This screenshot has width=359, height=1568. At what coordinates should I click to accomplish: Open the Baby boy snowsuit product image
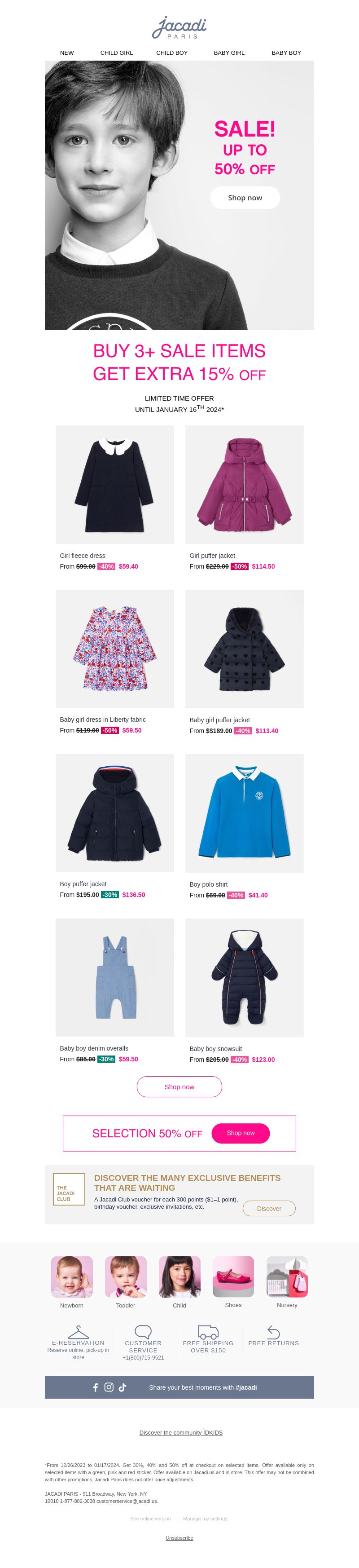coord(244,977)
